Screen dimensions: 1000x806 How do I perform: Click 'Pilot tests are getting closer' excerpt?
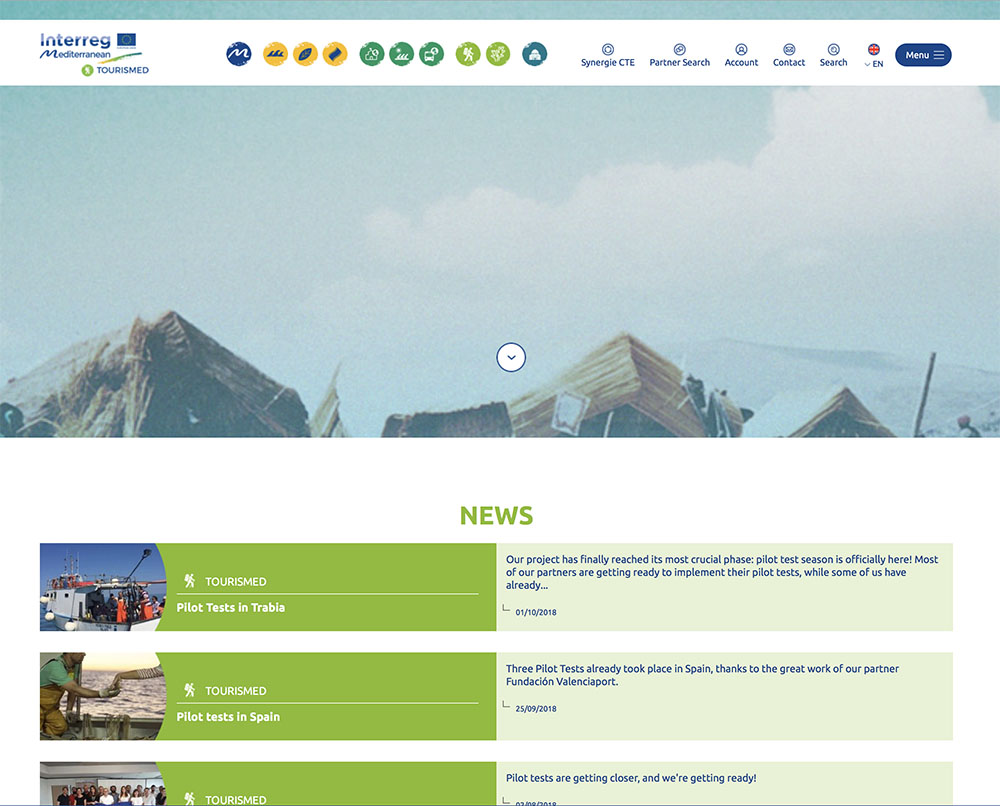coord(631,778)
